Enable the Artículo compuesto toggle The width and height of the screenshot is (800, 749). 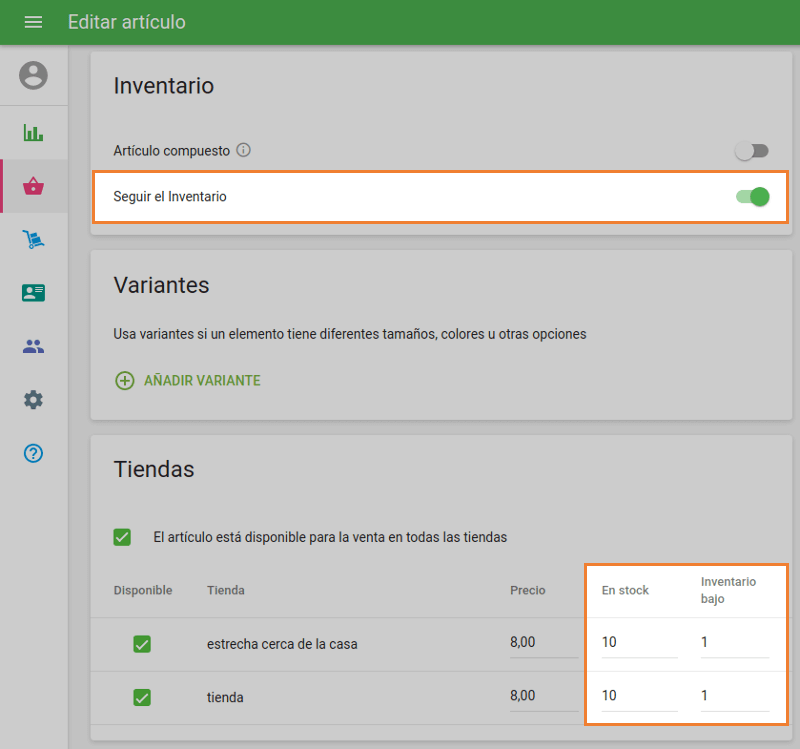pos(752,151)
